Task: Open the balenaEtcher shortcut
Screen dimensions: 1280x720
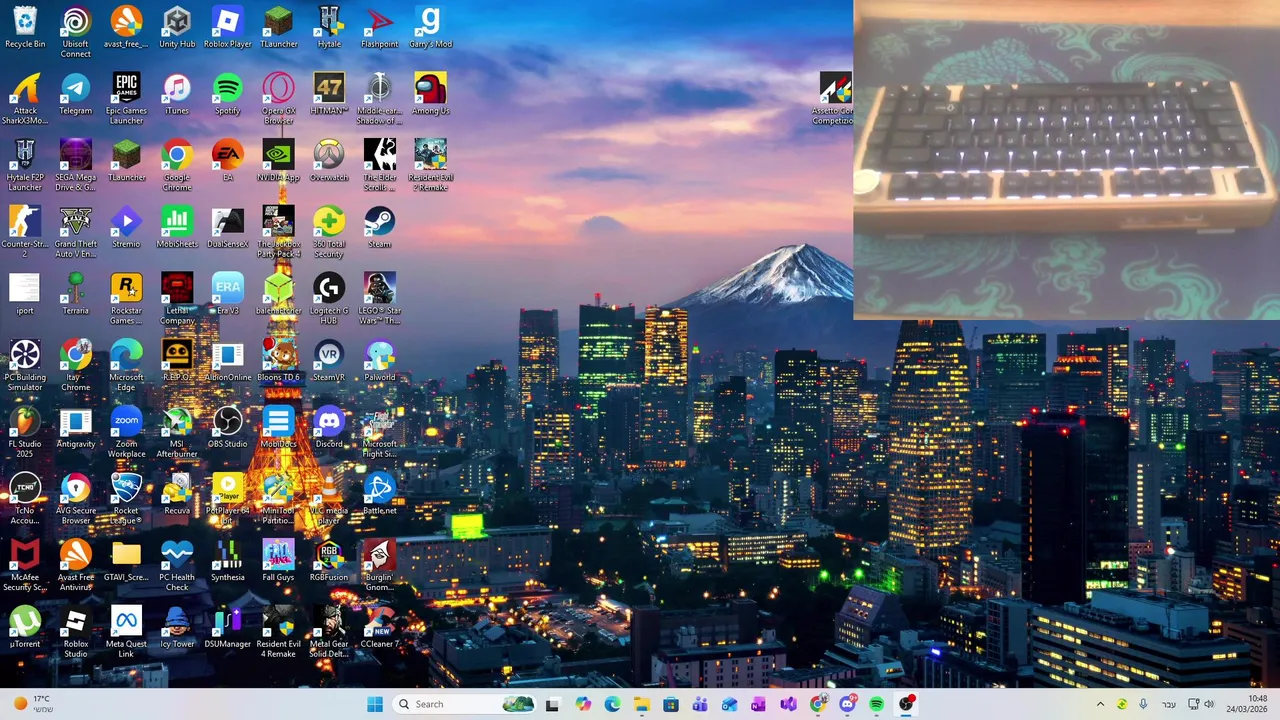Action: point(278,294)
